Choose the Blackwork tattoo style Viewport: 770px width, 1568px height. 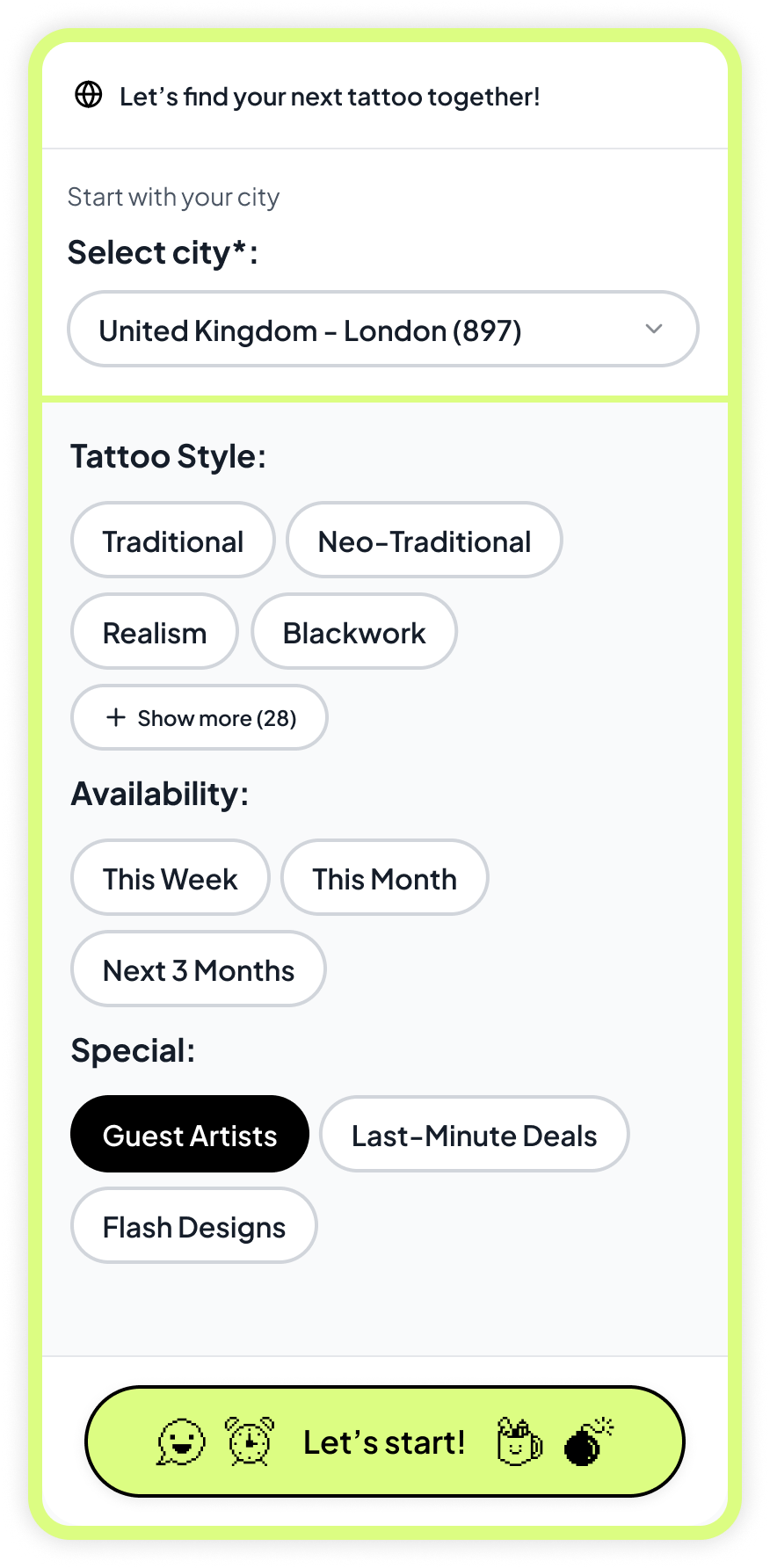click(x=353, y=632)
